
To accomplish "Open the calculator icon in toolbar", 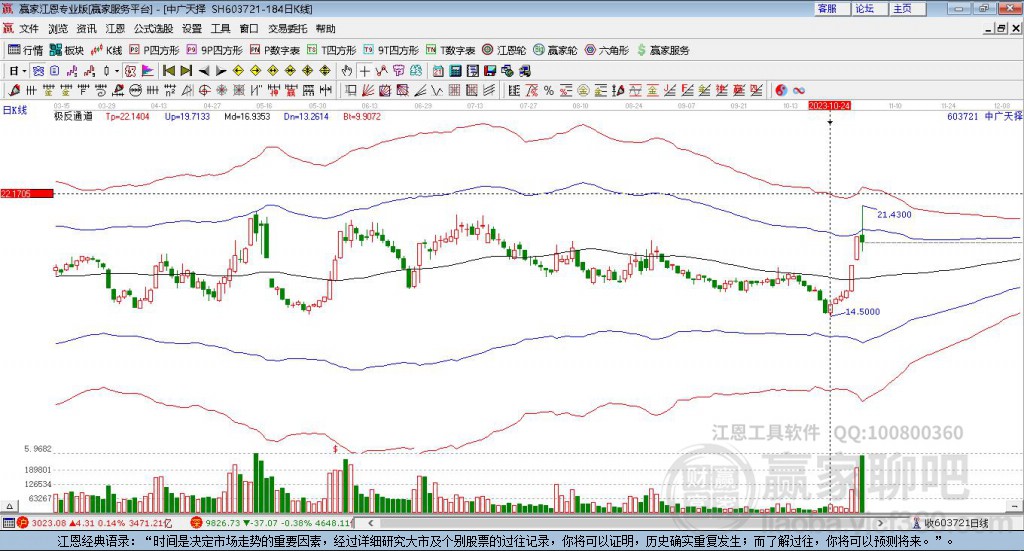I will pos(456,71).
